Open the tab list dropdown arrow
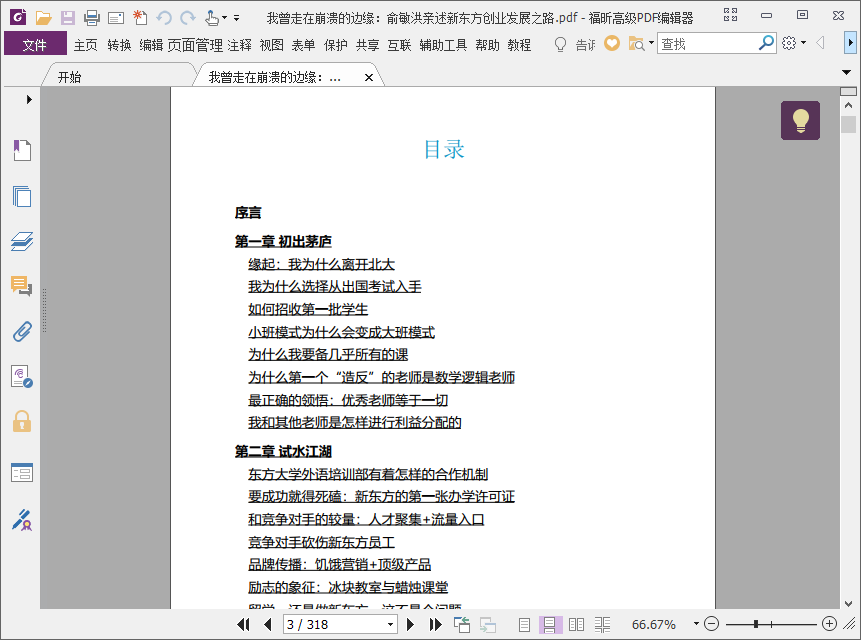 [846, 72]
